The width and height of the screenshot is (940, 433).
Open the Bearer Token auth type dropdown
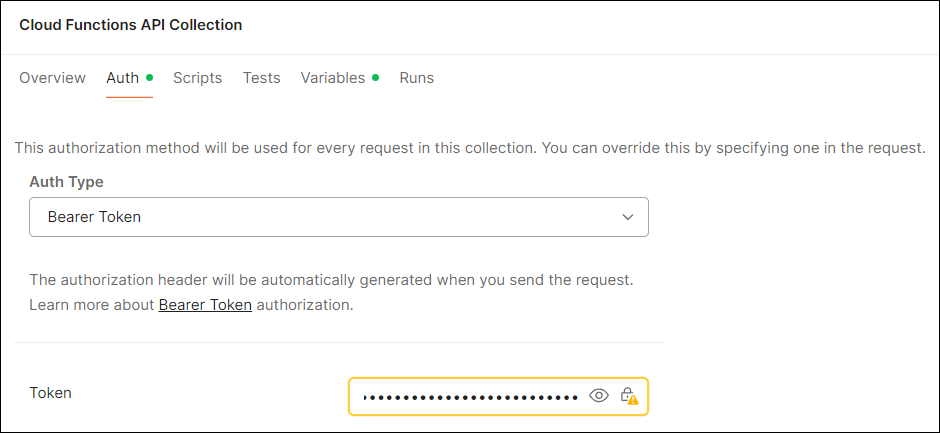pos(338,217)
